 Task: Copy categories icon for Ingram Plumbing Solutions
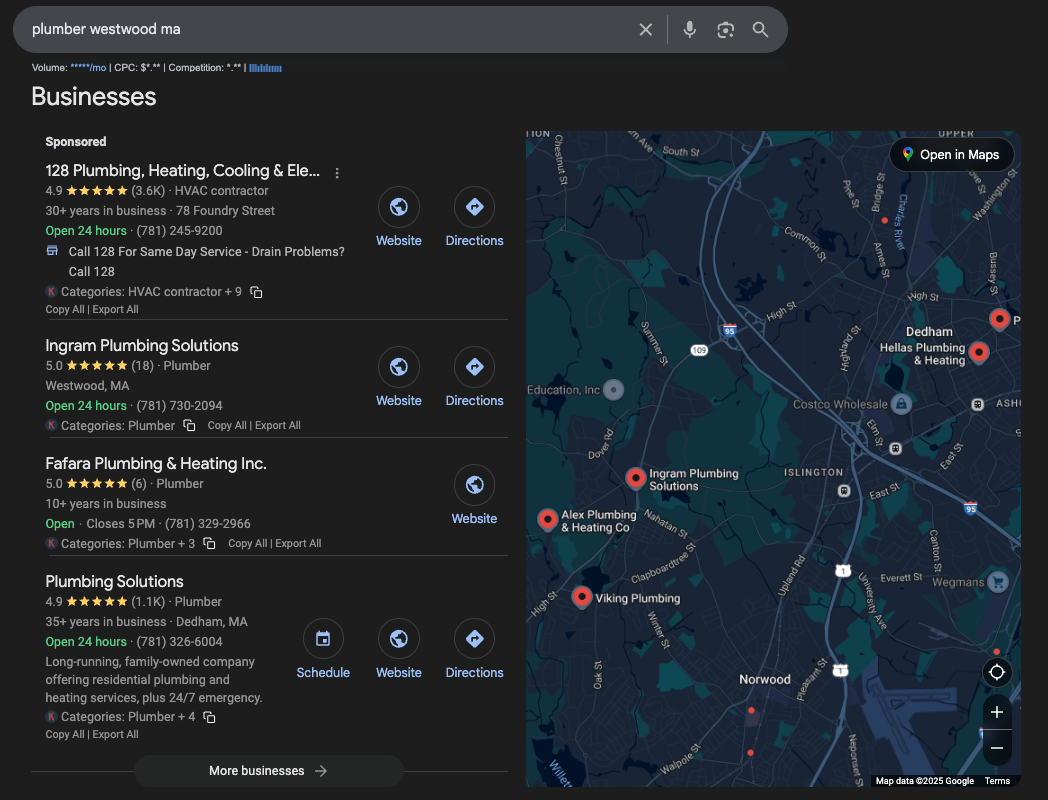tap(189, 426)
